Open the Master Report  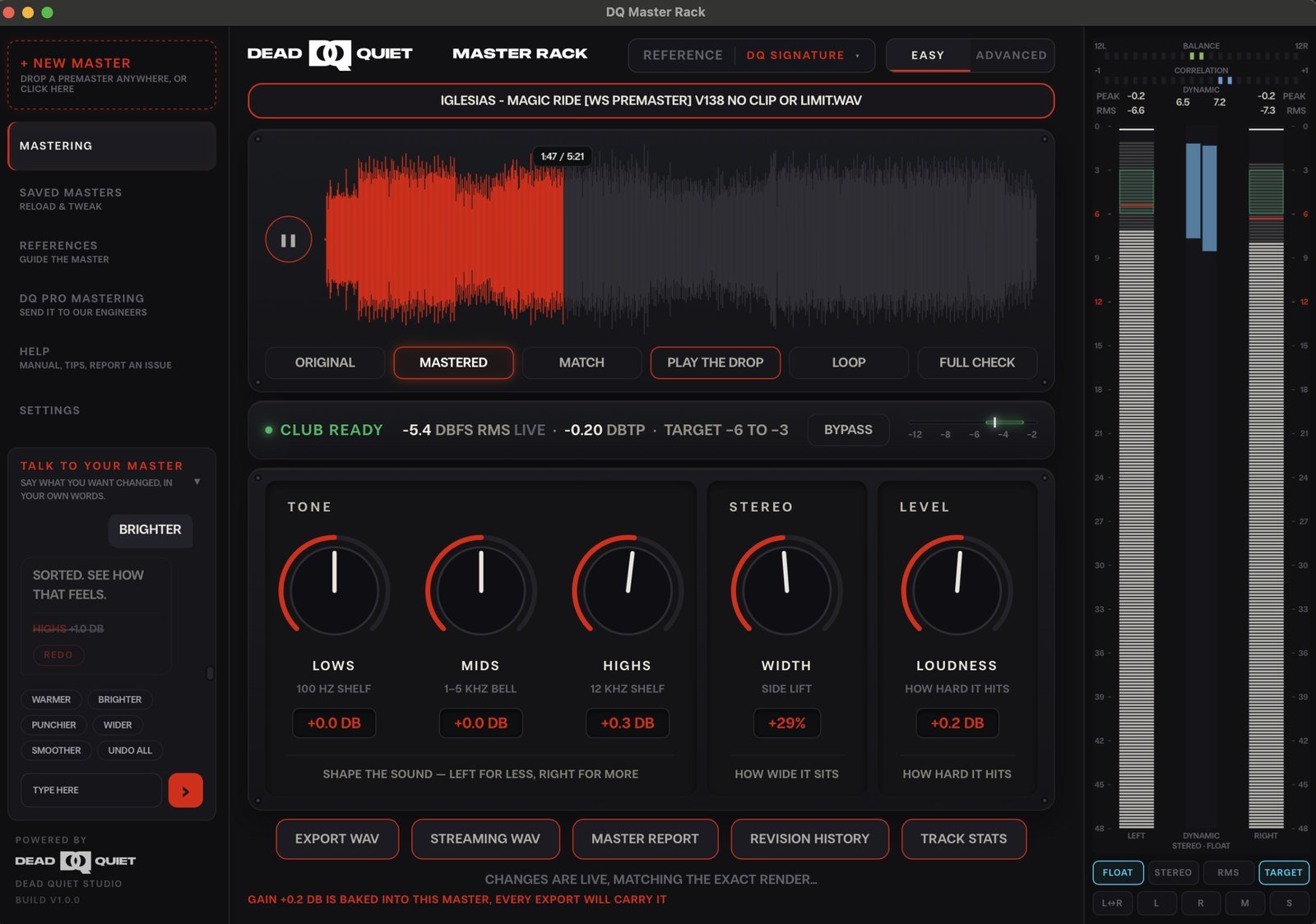tap(645, 839)
